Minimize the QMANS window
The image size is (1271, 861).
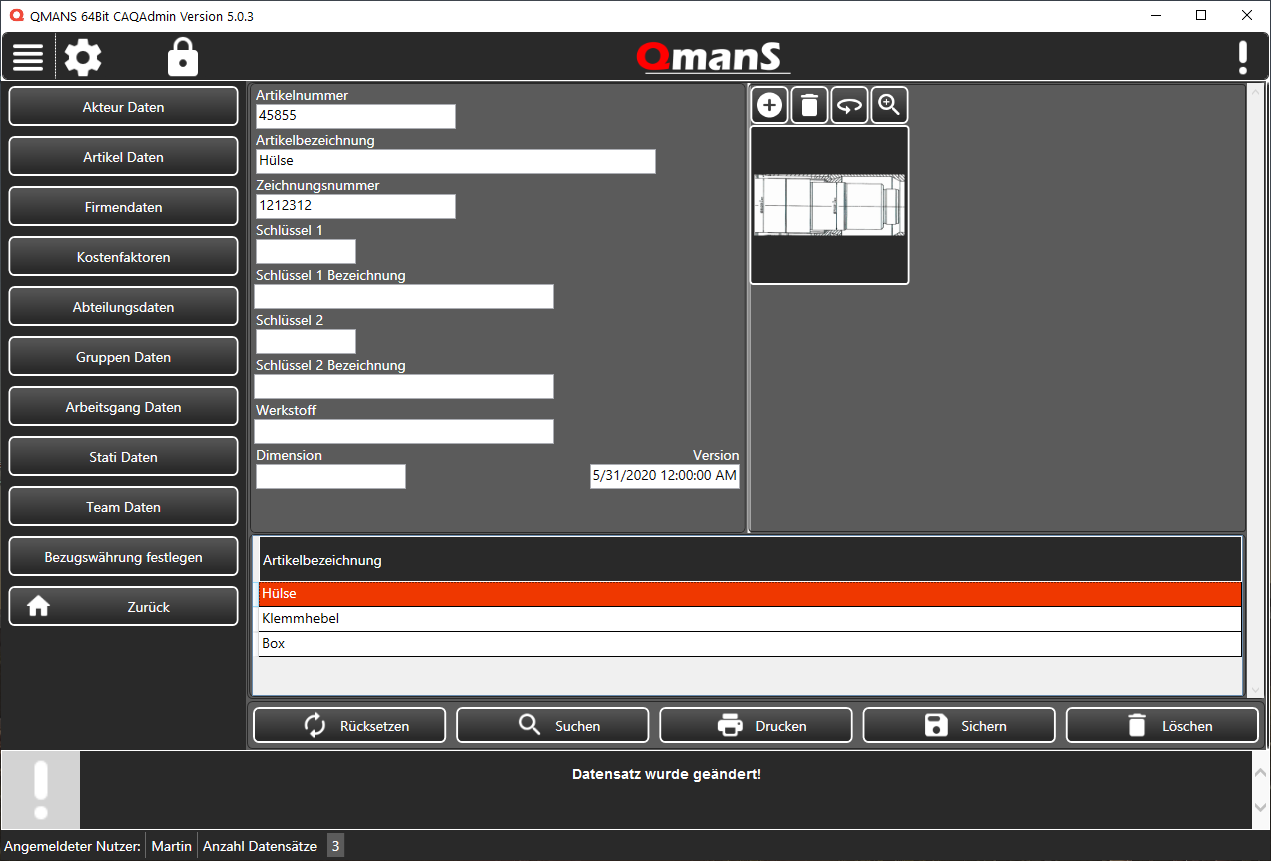(1156, 15)
